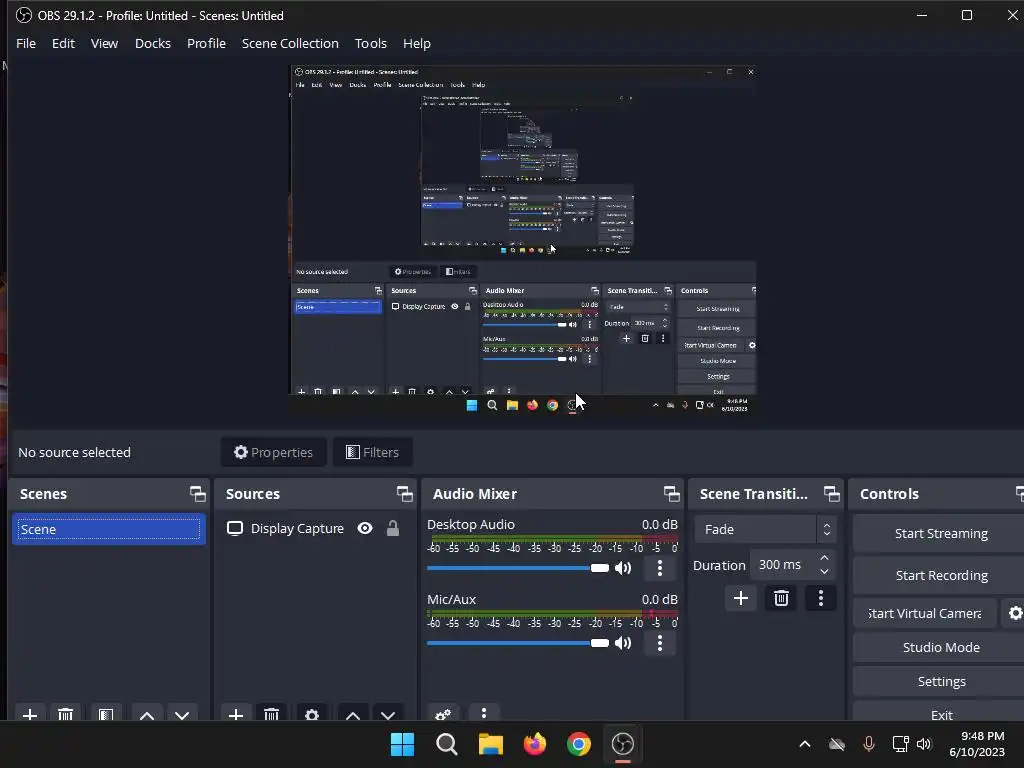The width and height of the screenshot is (1024, 768).
Task: Click the taskbar clock showing 9:48 PM
Action: pyautogui.click(x=977, y=744)
